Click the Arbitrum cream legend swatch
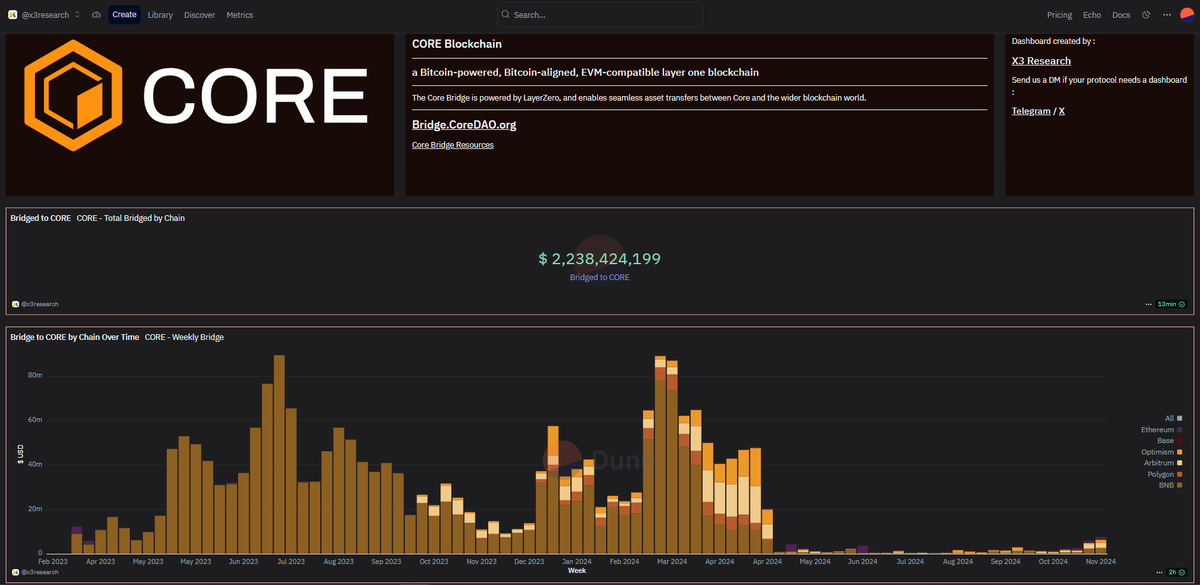This screenshot has width=1200, height=585. 1180,463
